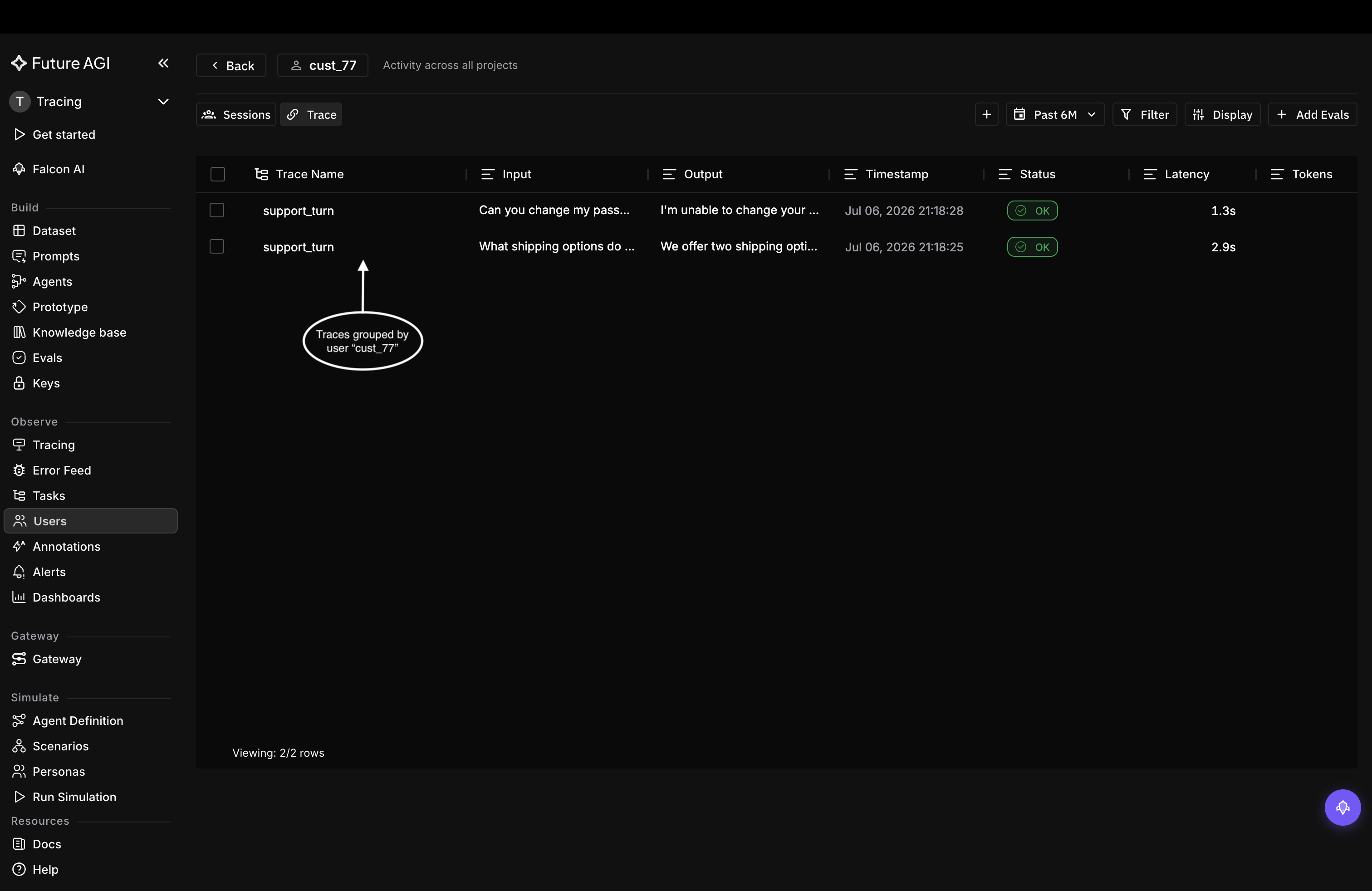1372x891 pixels.
Task: Click the Input column header
Action: point(516,174)
